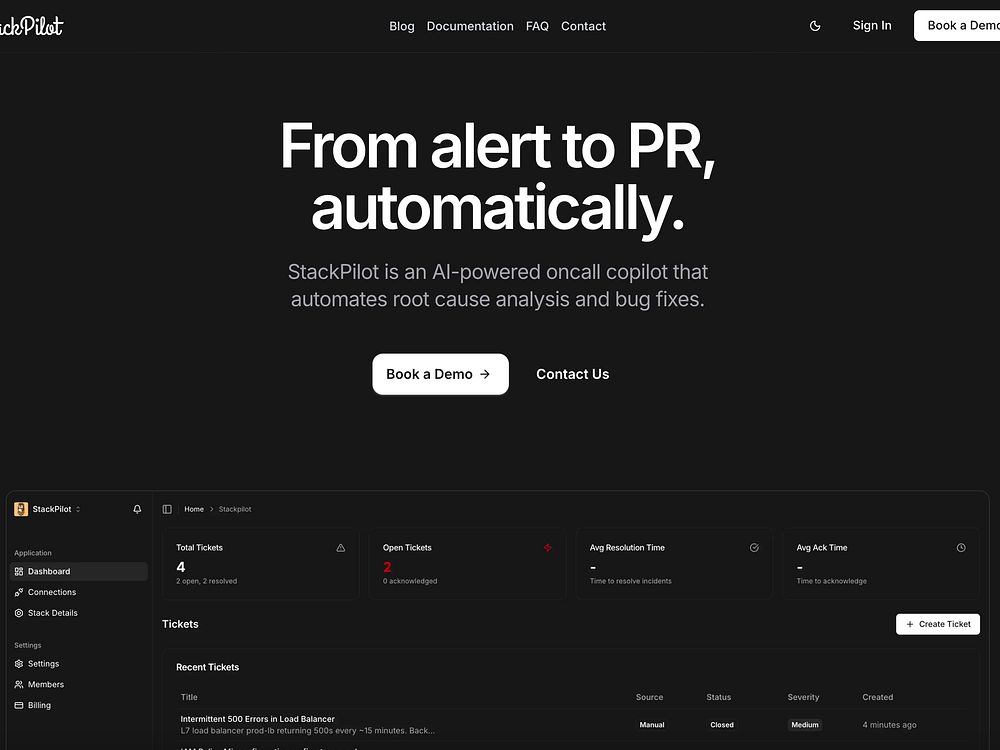Viewport: 1000px width, 750px height.
Task: Click the hero Book a Demo button
Action: coord(440,374)
